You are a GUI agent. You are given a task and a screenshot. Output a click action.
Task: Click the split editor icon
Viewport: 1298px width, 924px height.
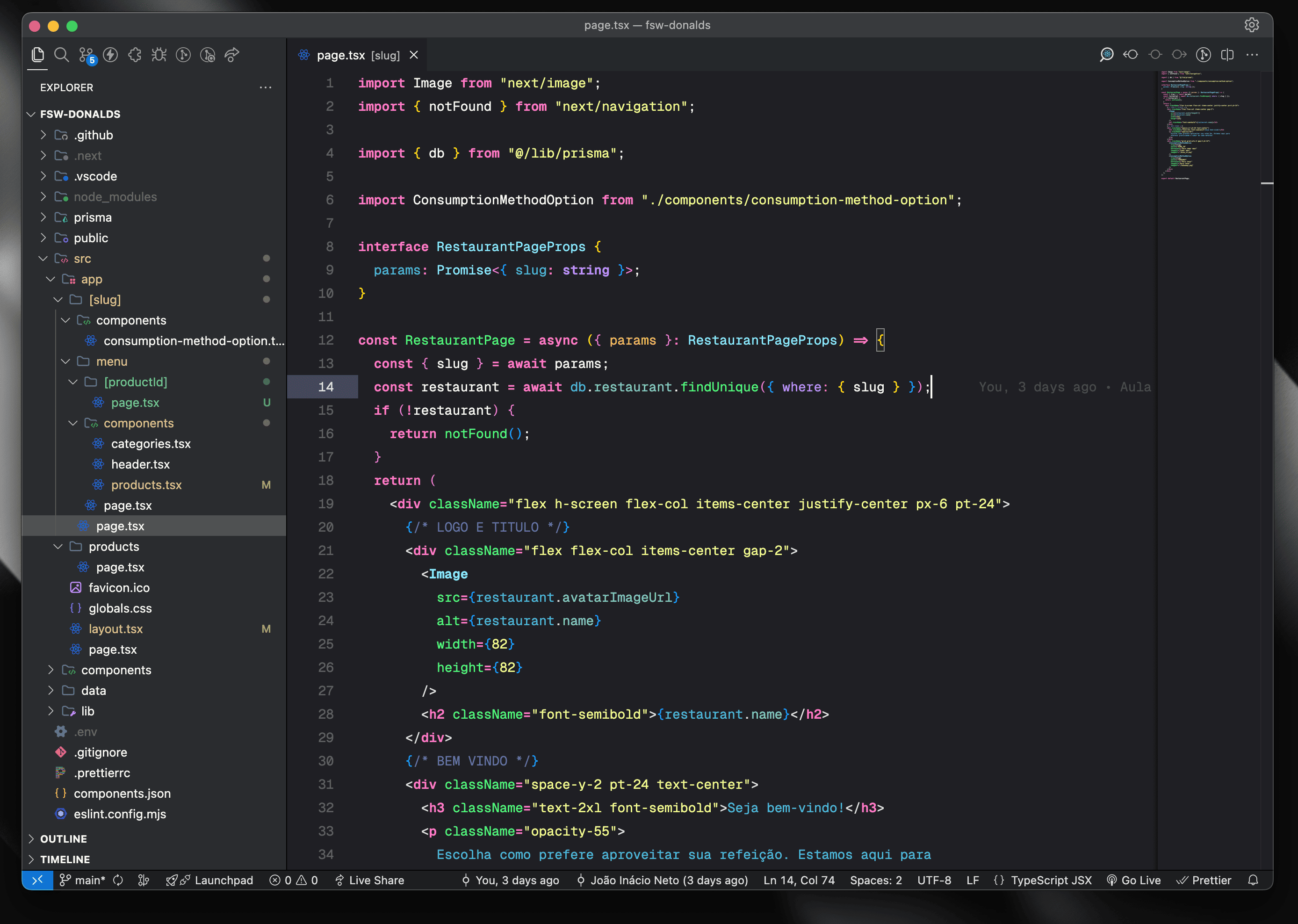[x=1227, y=55]
